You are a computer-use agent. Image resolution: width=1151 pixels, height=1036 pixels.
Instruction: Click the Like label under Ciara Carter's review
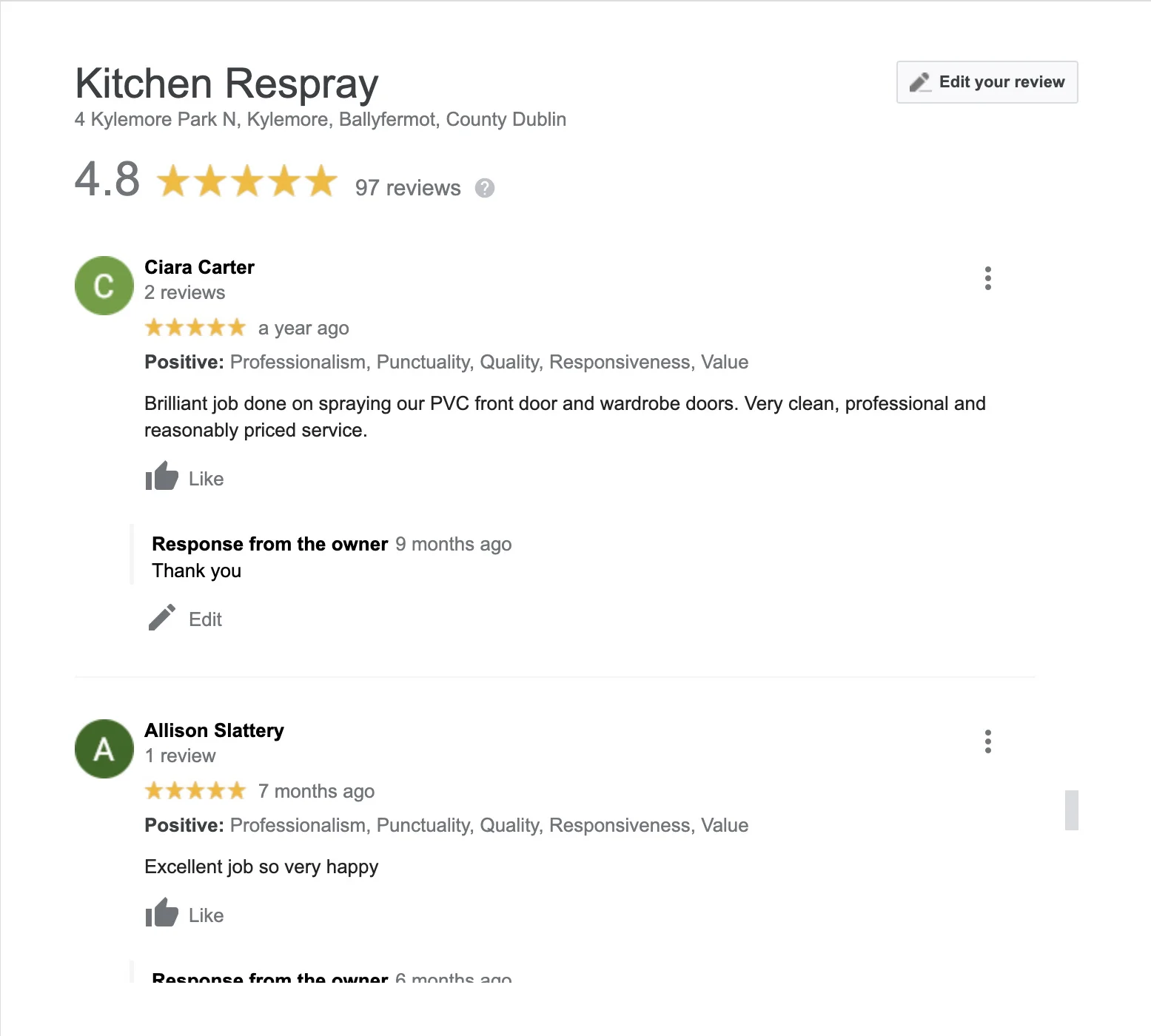(206, 479)
